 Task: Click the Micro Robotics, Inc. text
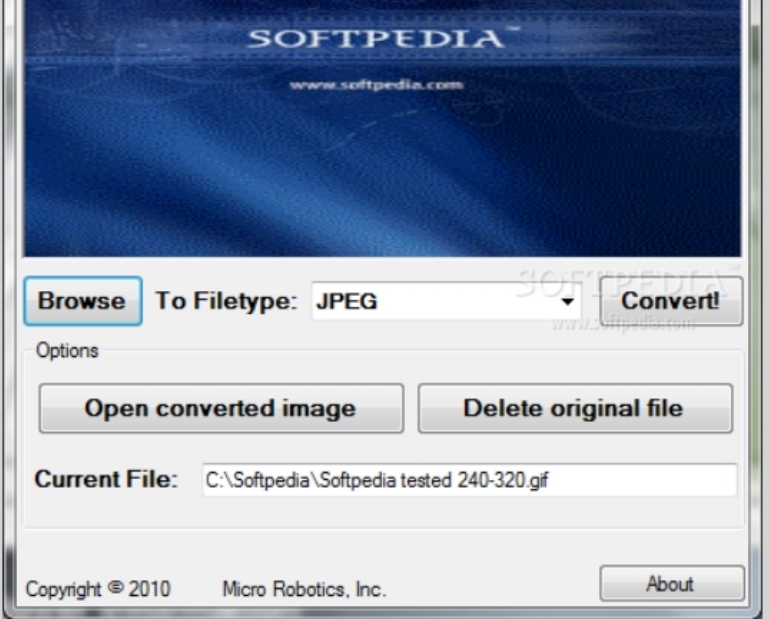pos(303,589)
